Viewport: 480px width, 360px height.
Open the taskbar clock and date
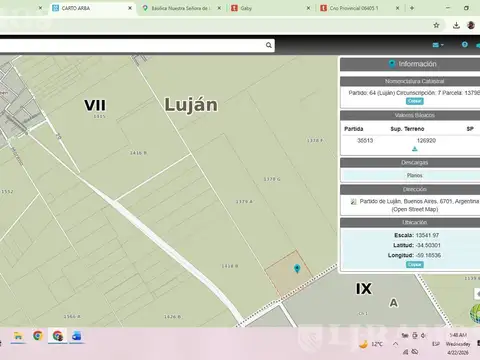[x=458, y=344]
